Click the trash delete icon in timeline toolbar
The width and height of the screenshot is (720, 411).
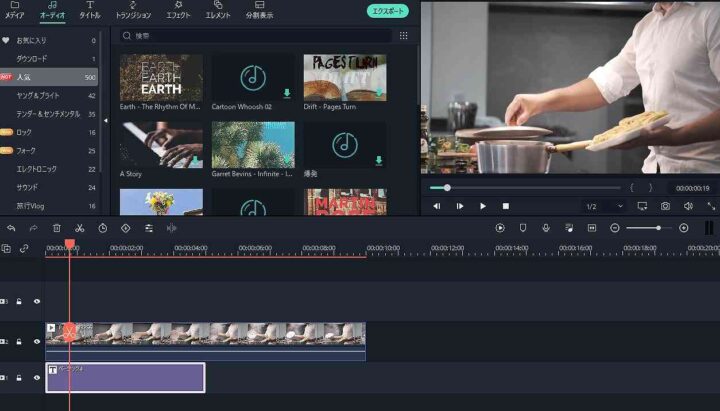coord(56,228)
